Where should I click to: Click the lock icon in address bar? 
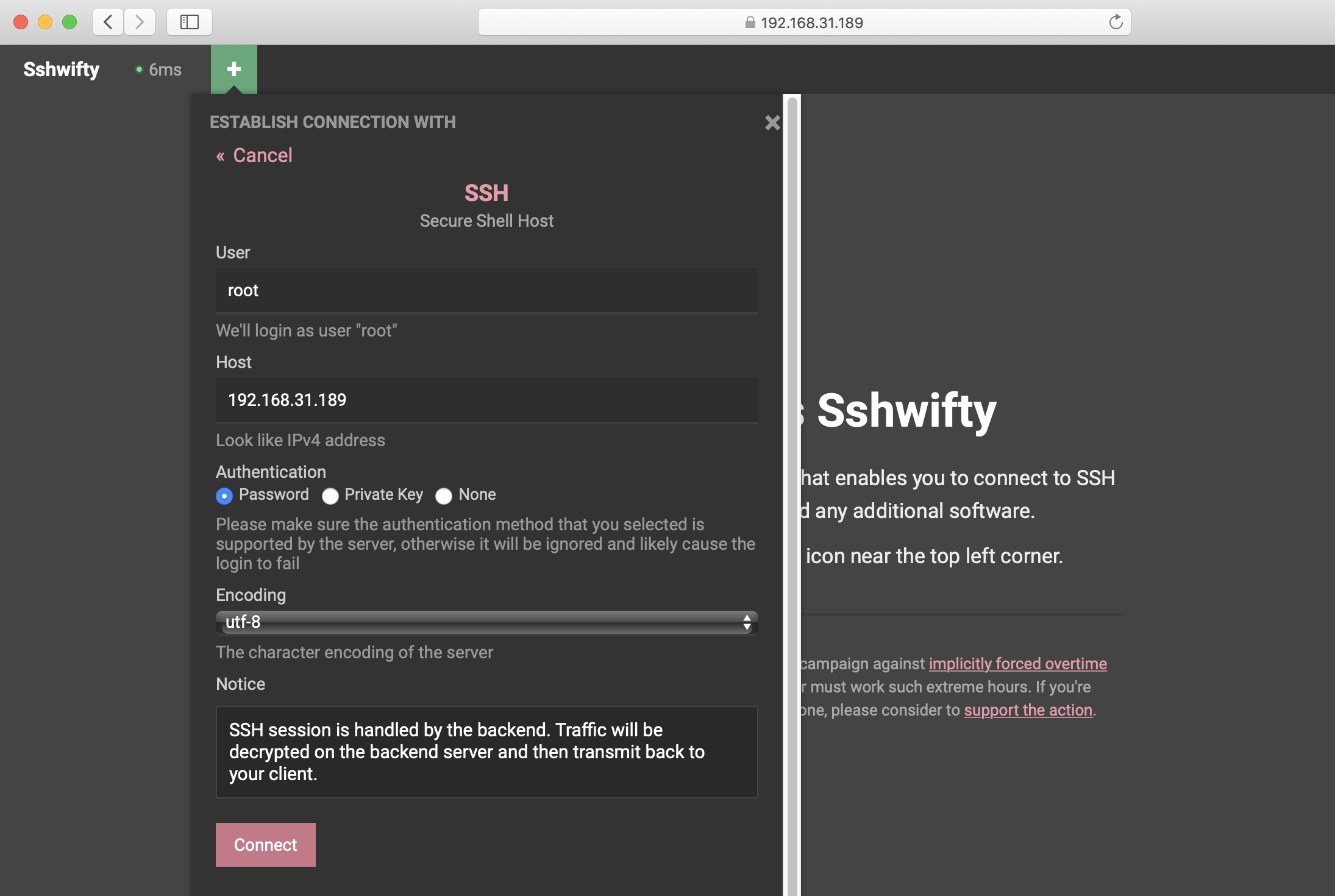[750, 23]
